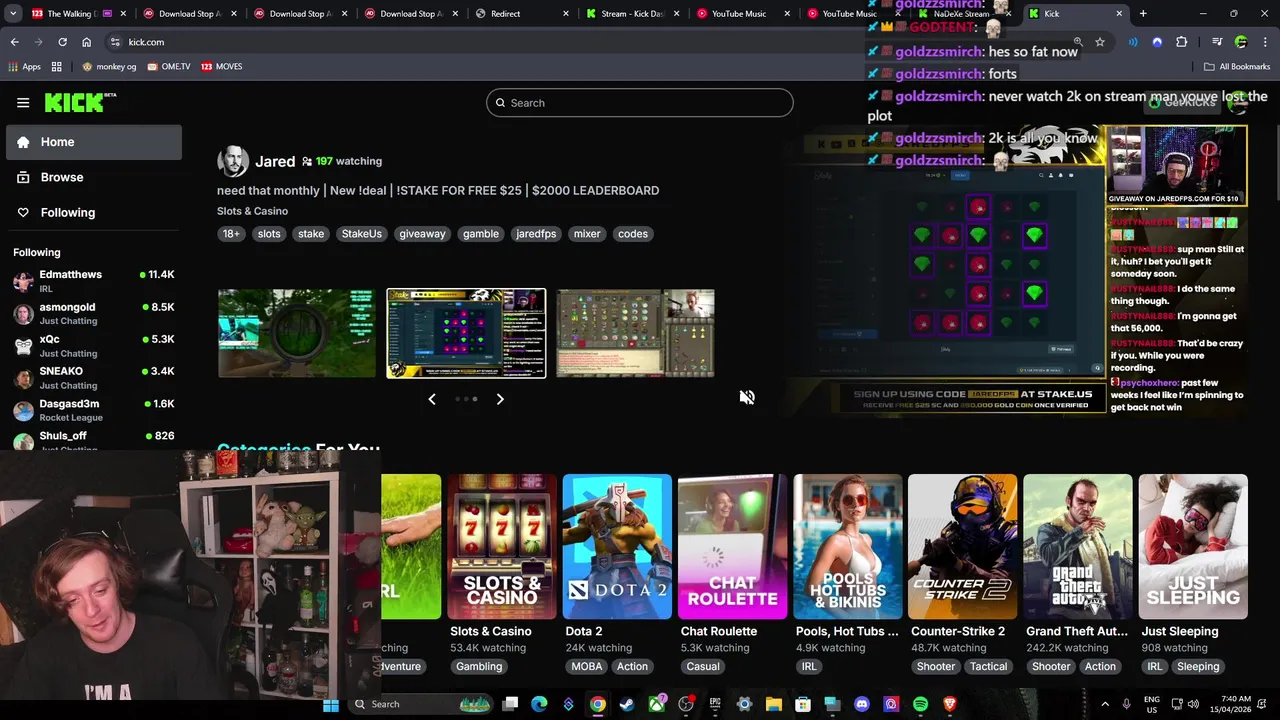Go to previous featured stream with left arrow
Image resolution: width=1280 pixels, height=720 pixels.
coord(432,399)
